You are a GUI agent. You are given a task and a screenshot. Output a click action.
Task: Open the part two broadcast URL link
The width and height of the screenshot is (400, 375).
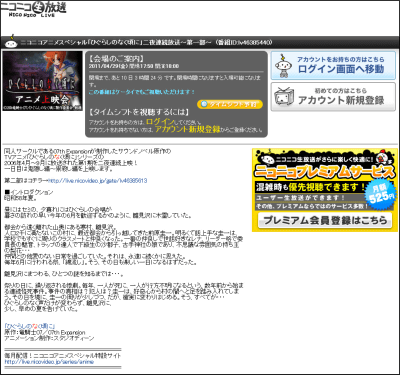click(98, 181)
